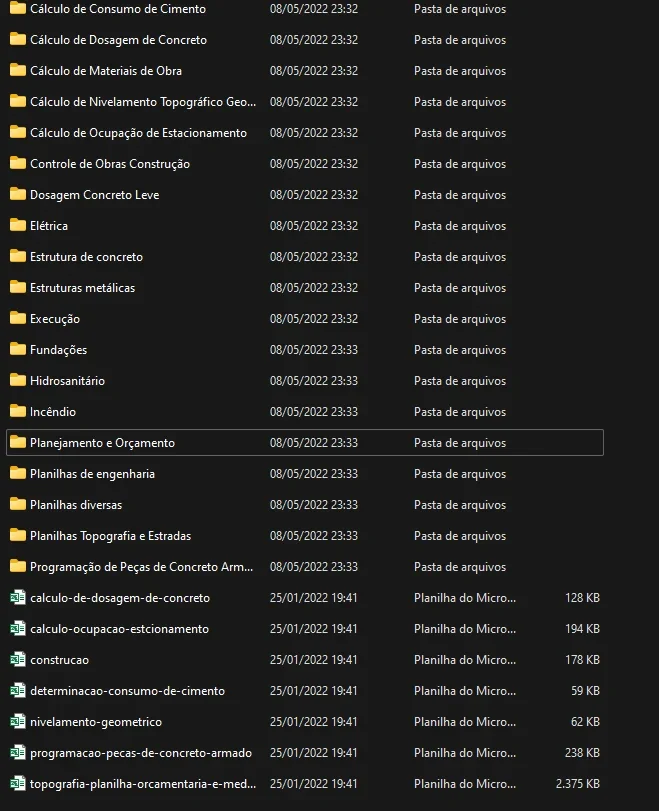Click topografia-planilha-orcamentaria spreadsheet entry
Viewport: 659px width, 811px height.
305,784
